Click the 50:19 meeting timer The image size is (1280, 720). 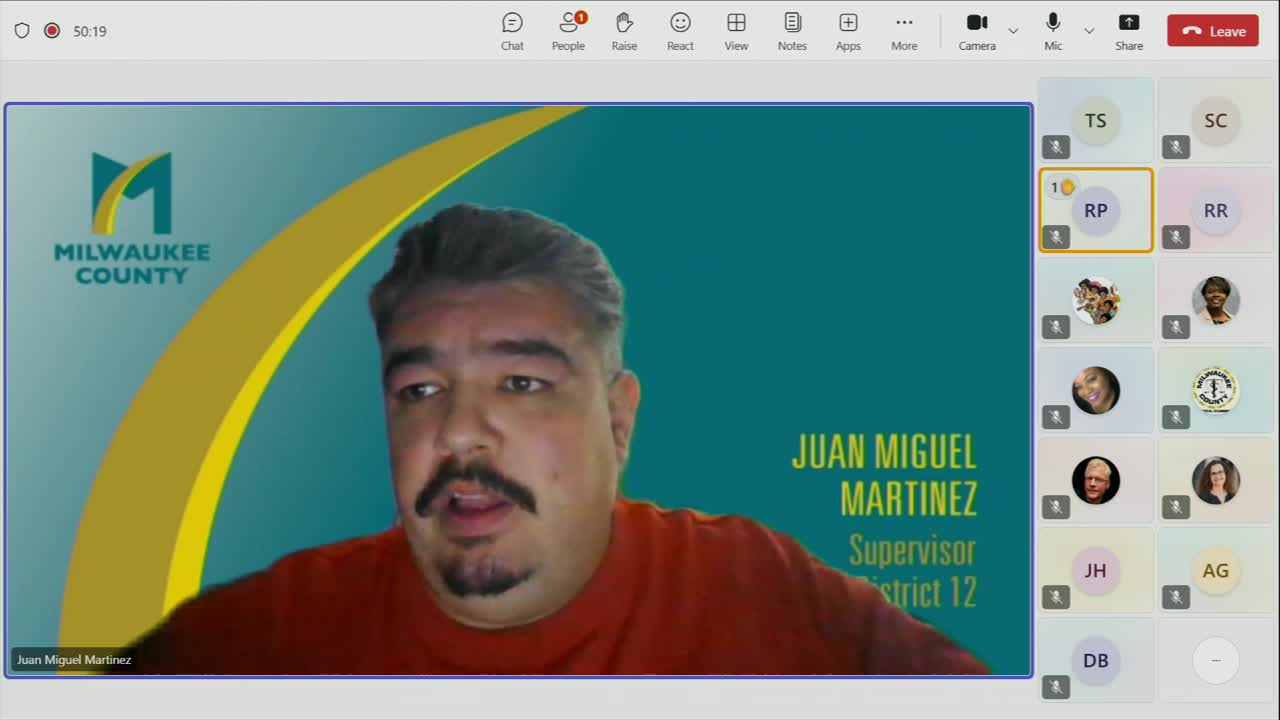90,31
